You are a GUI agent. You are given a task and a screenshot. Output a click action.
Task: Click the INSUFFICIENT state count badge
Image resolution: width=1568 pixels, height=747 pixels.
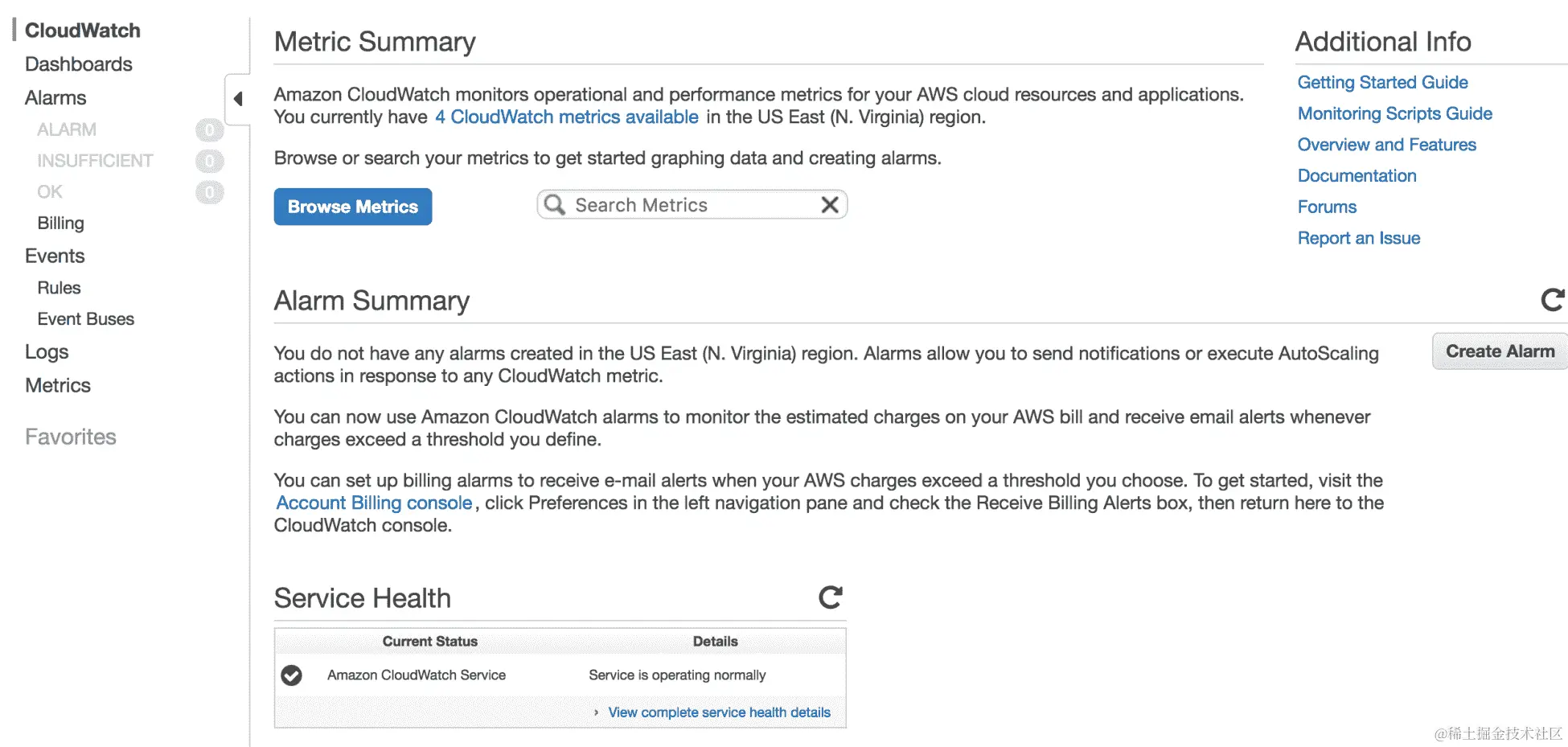(x=209, y=161)
